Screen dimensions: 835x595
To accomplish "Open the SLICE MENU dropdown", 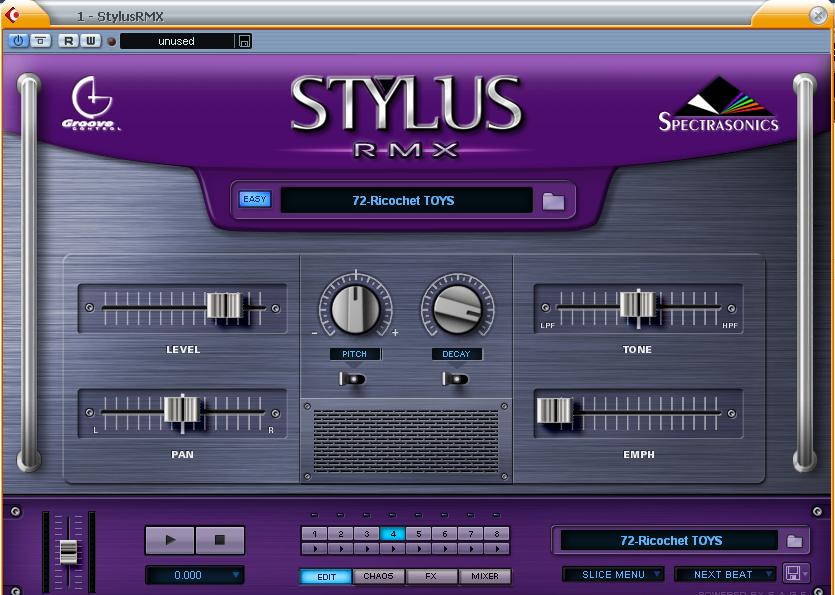I will tap(613, 574).
